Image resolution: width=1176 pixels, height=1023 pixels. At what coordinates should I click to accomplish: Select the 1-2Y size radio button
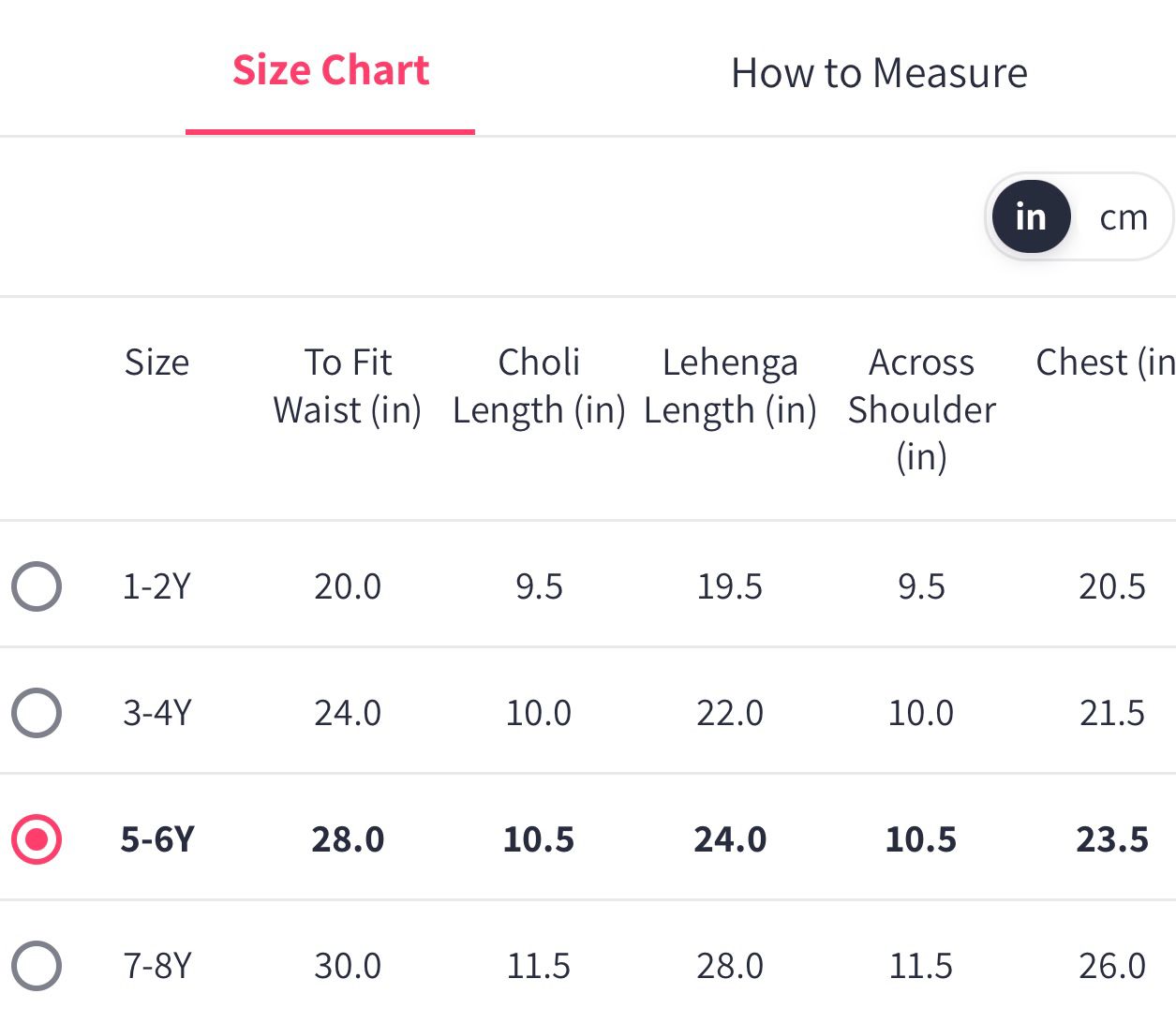37,586
